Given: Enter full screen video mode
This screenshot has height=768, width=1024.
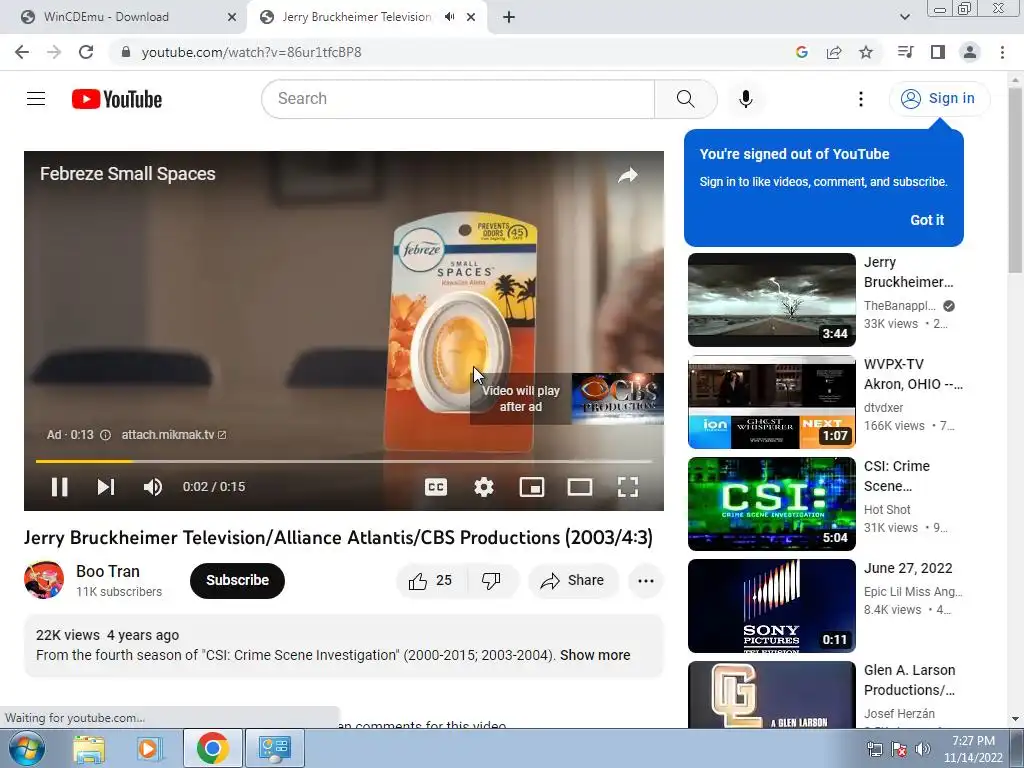Looking at the screenshot, I should tap(628, 487).
